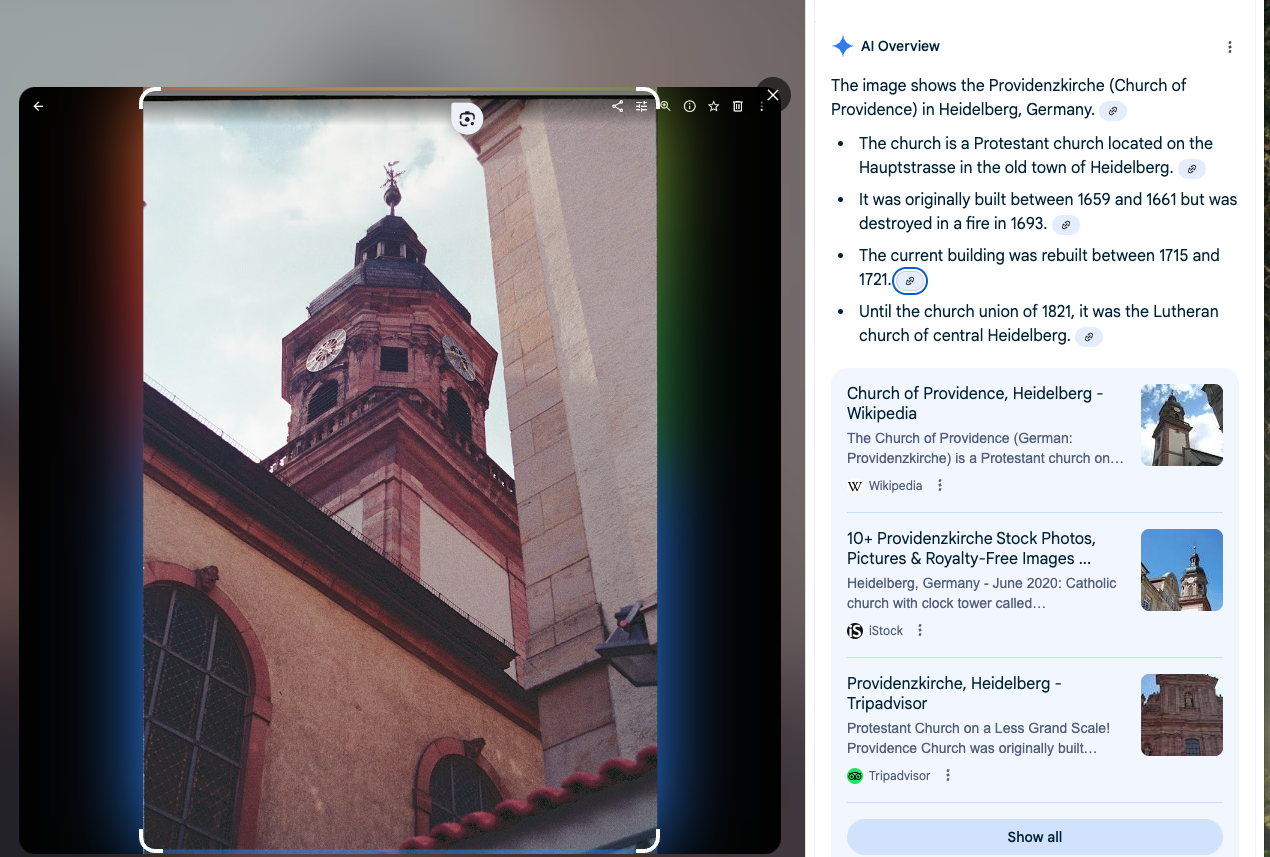Open source link after 'church of central Heidelberg.'

[x=1089, y=337]
